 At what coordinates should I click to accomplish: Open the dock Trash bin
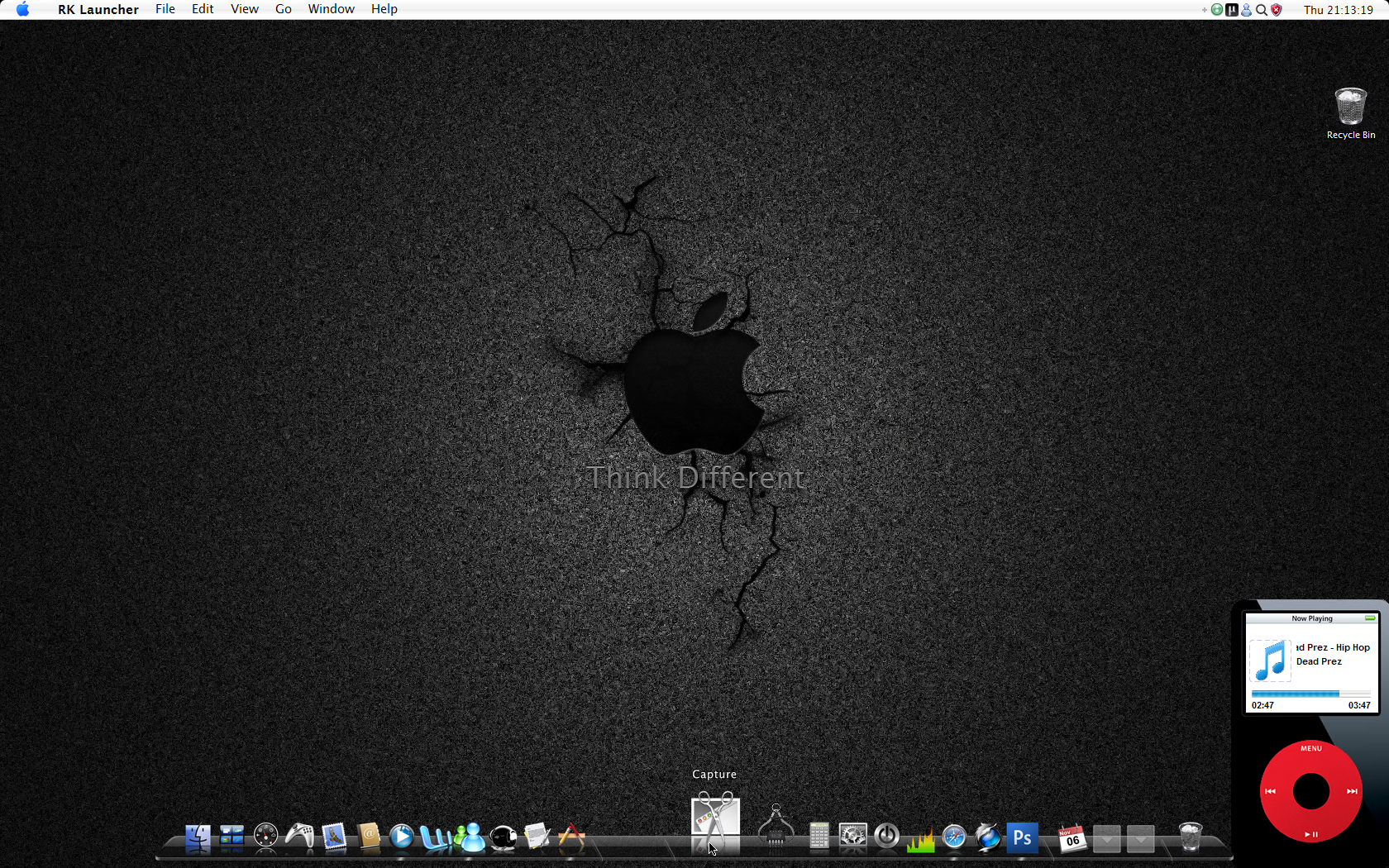[x=1190, y=837]
